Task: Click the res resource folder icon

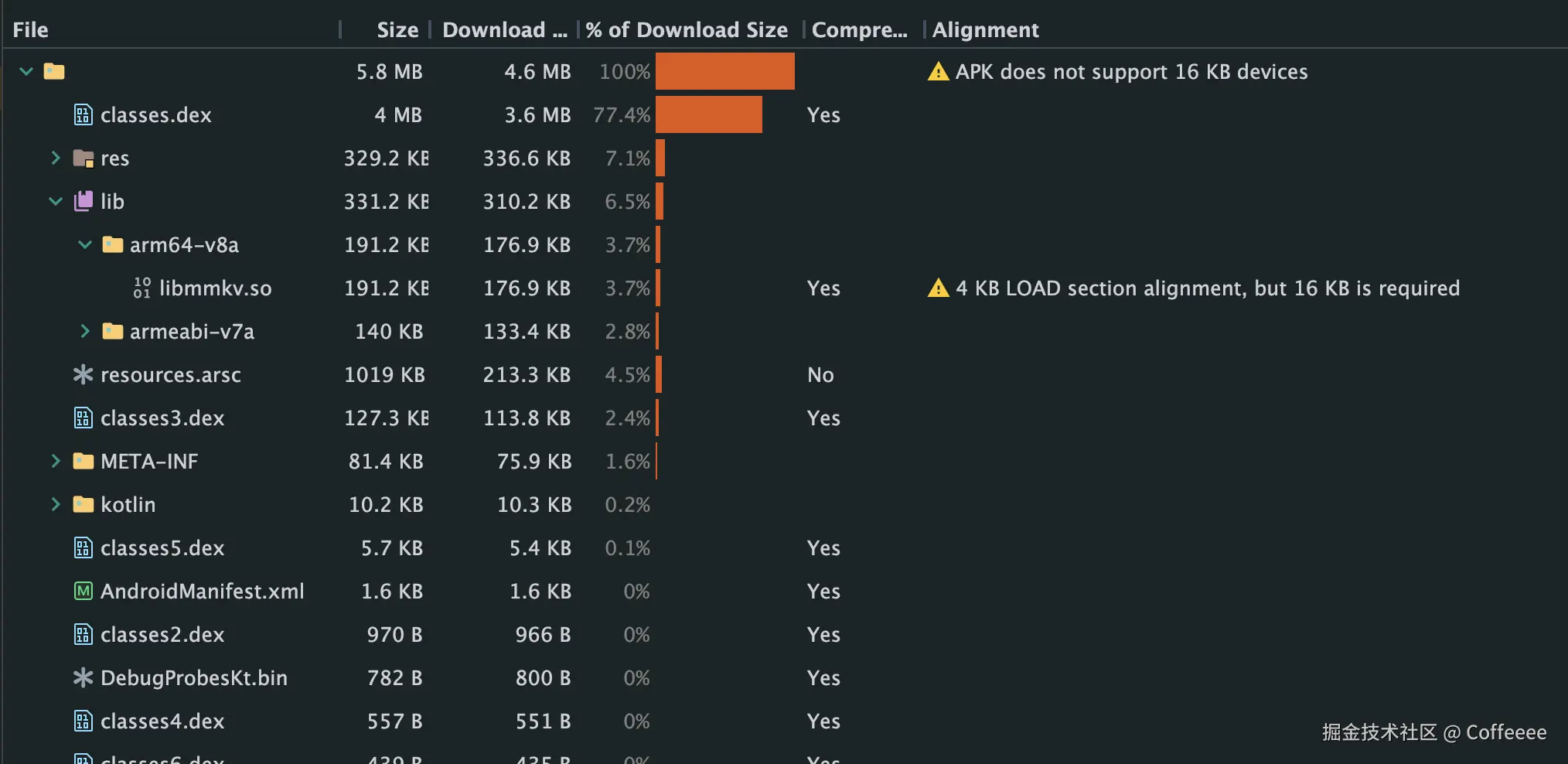Action: 83,159
